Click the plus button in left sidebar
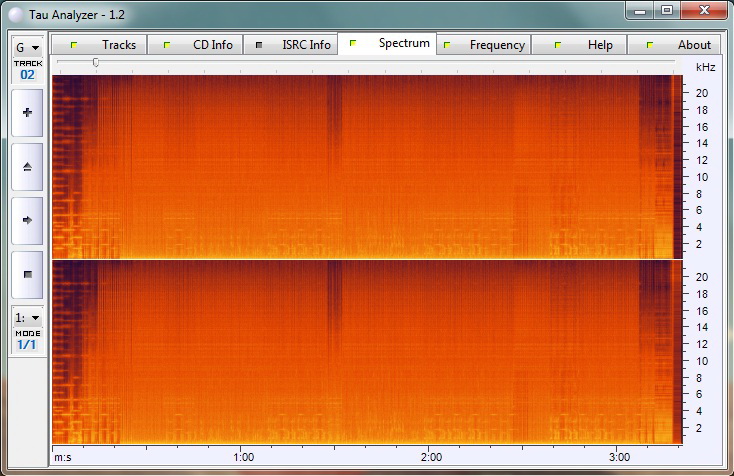The image size is (734, 476). (27, 113)
